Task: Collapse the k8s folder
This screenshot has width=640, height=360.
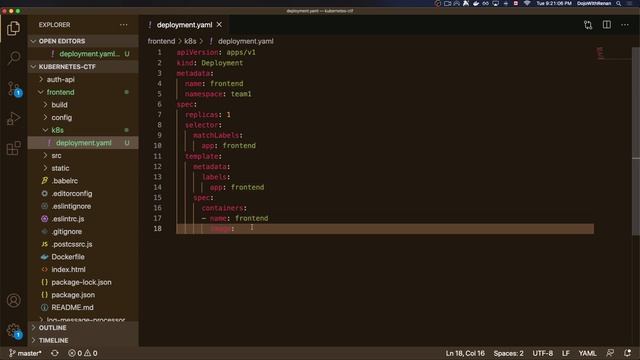Action: [83, 130]
